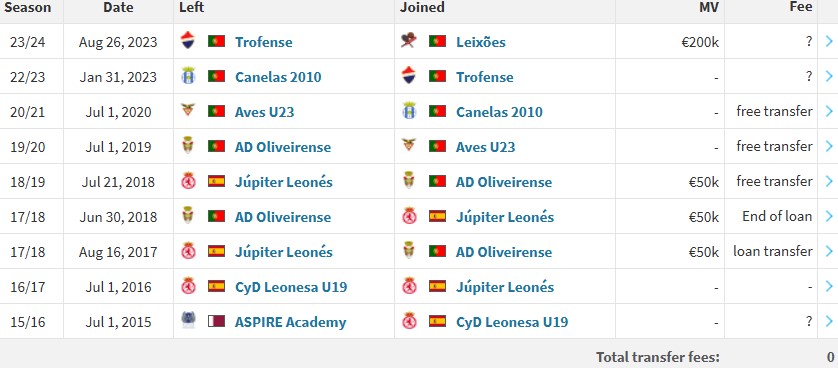Click Leixões club crest icon

pyautogui.click(x=409, y=41)
